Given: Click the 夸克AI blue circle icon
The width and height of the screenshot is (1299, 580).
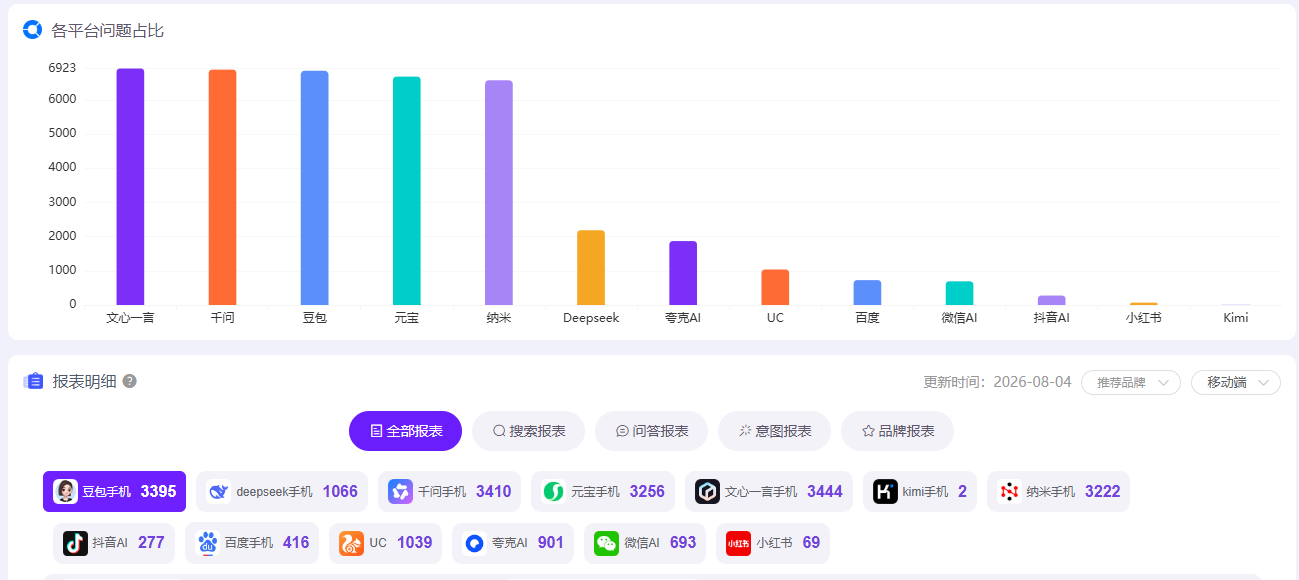Looking at the screenshot, I should tap(474, 543).
